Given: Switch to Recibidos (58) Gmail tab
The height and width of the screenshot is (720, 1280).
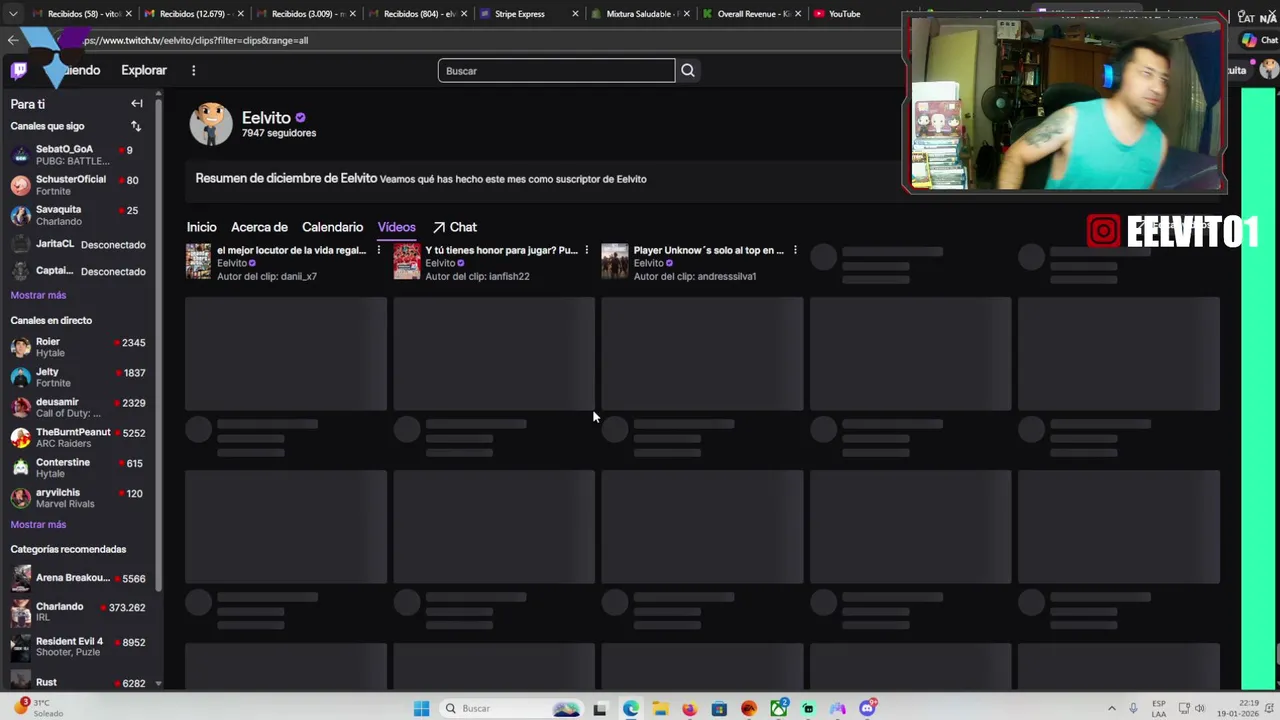Looking at the screenshot, I should (x=82, y=14).
